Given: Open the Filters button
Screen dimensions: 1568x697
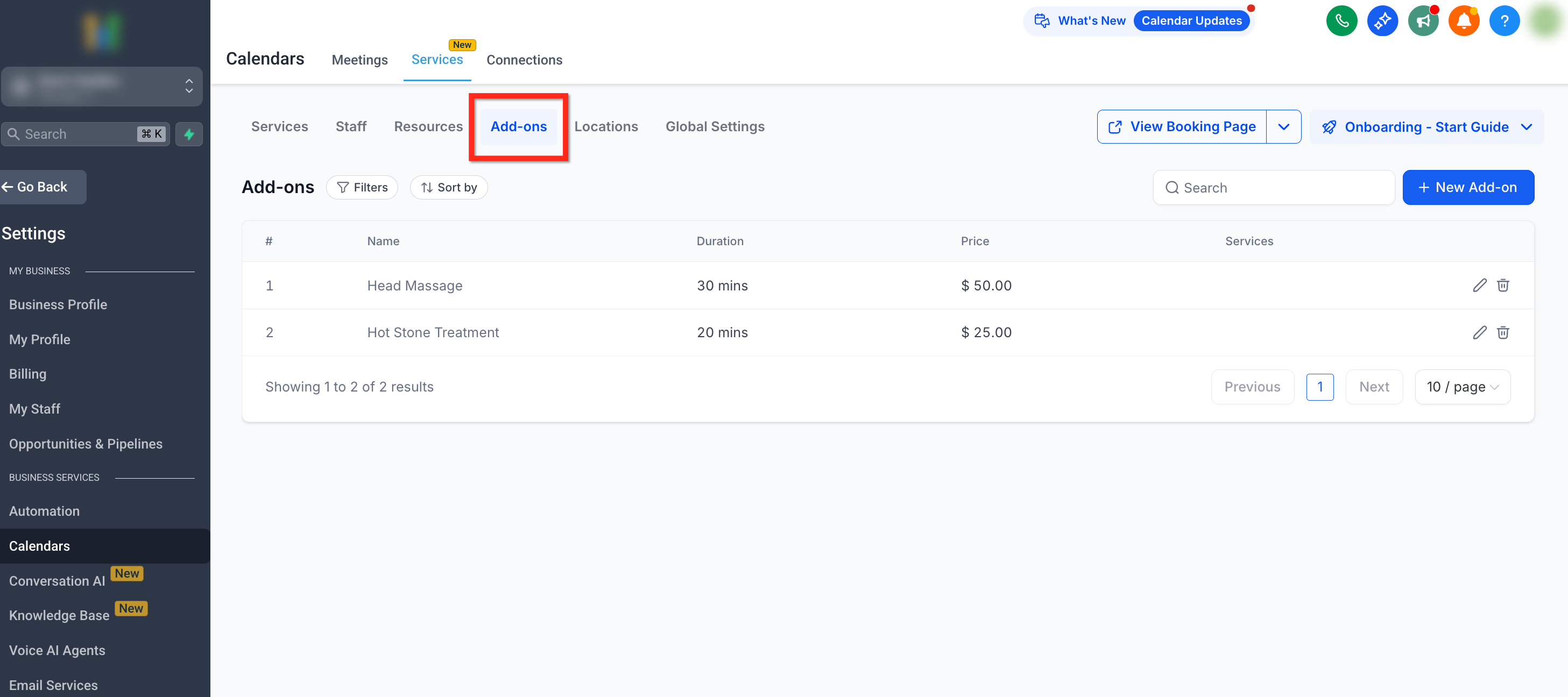Looking at the screenshot, I should 362,187.
